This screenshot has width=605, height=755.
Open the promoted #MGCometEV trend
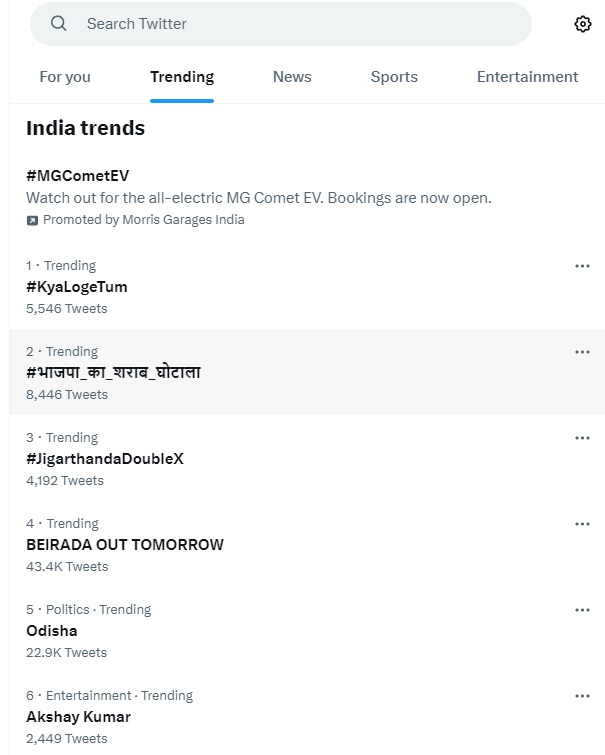pos(78,176)
